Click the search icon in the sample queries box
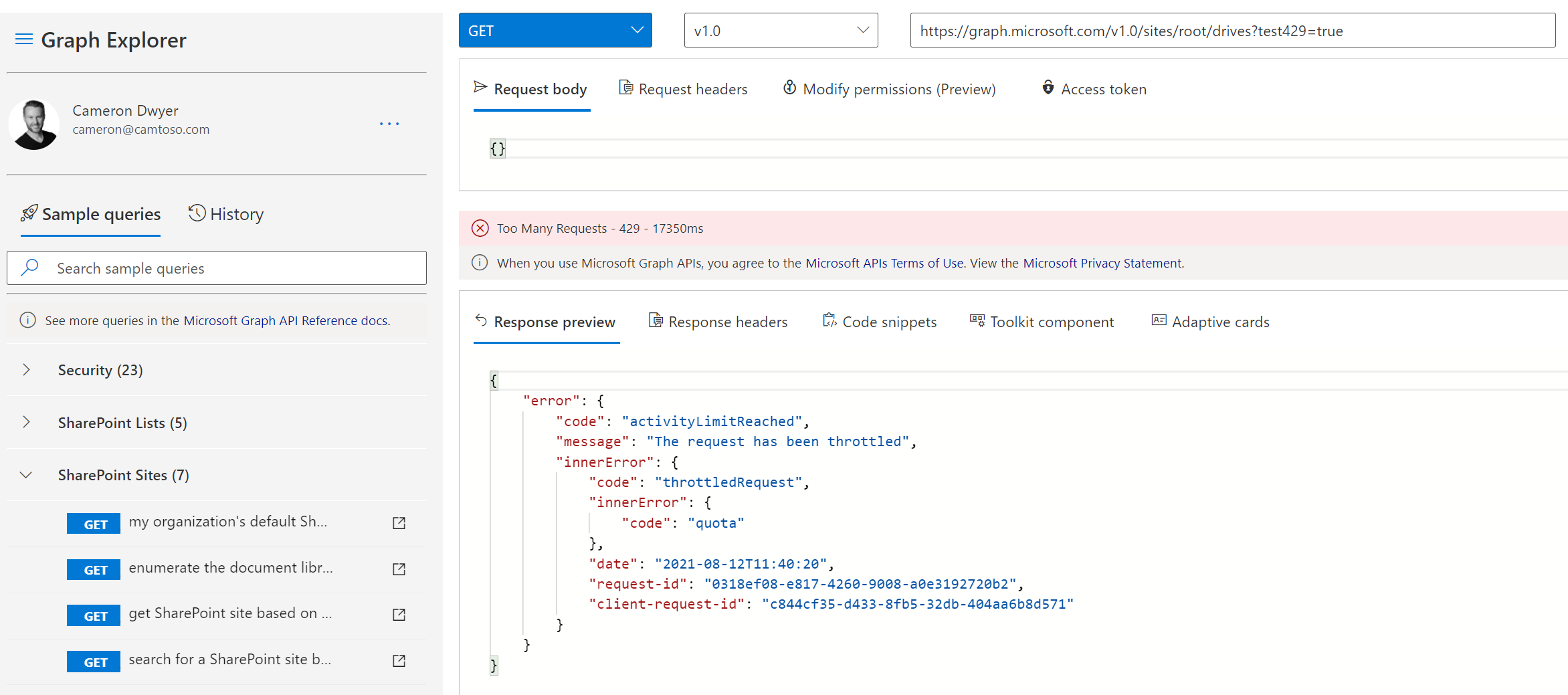The height and width of the screenshot is (695, 1568). pos(29,268)
